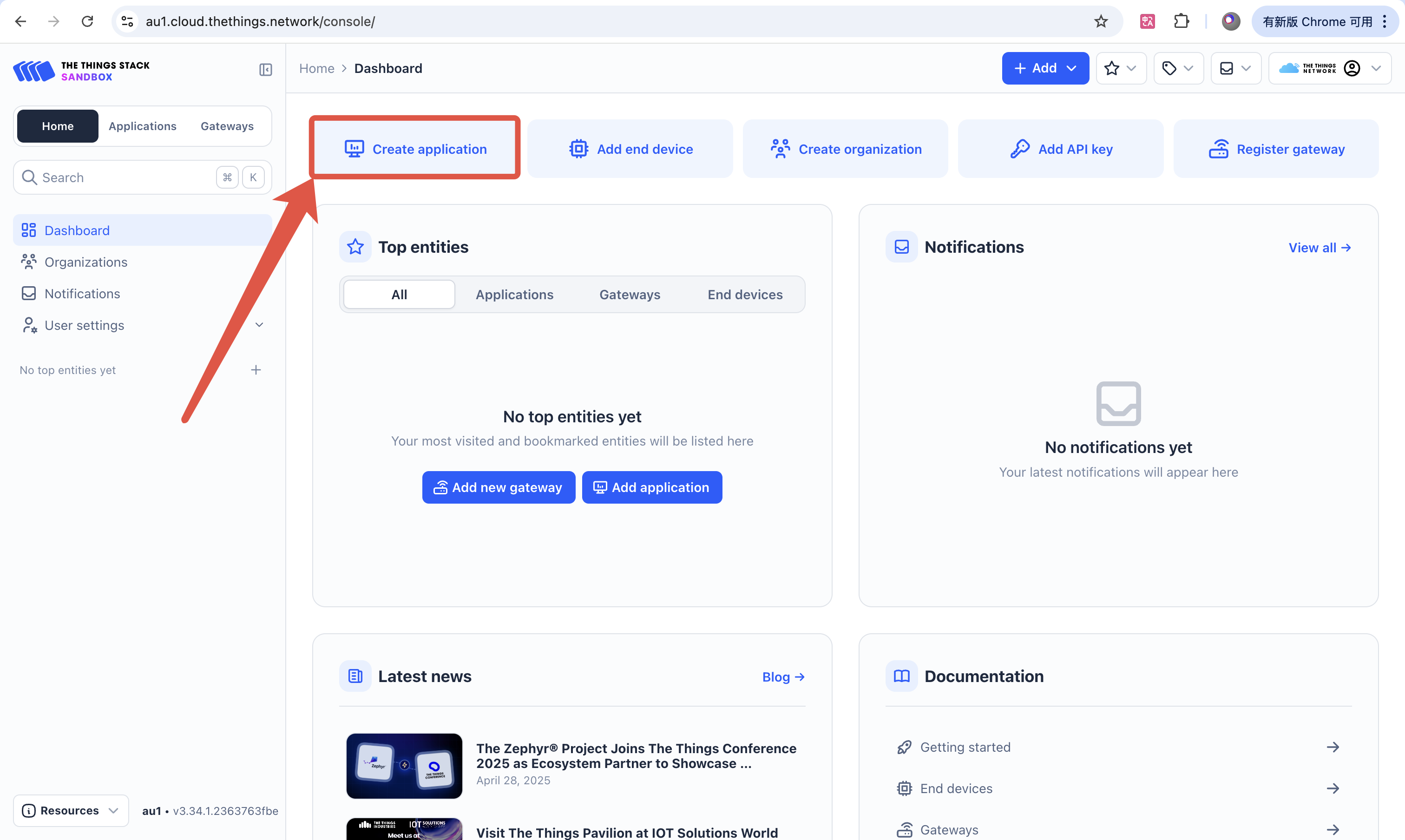
Task: Open Notifications in the sidebar
Action: coord(143,293)
